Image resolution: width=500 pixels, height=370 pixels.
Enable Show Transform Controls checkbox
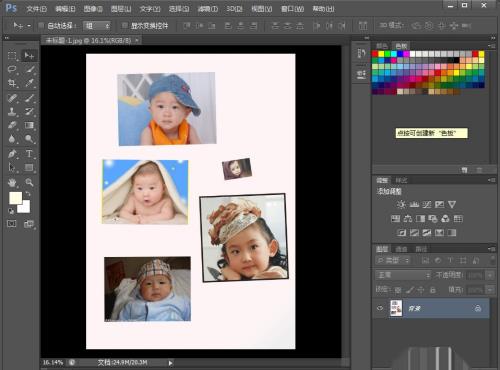pyautogui.click(x=125, y=25)
